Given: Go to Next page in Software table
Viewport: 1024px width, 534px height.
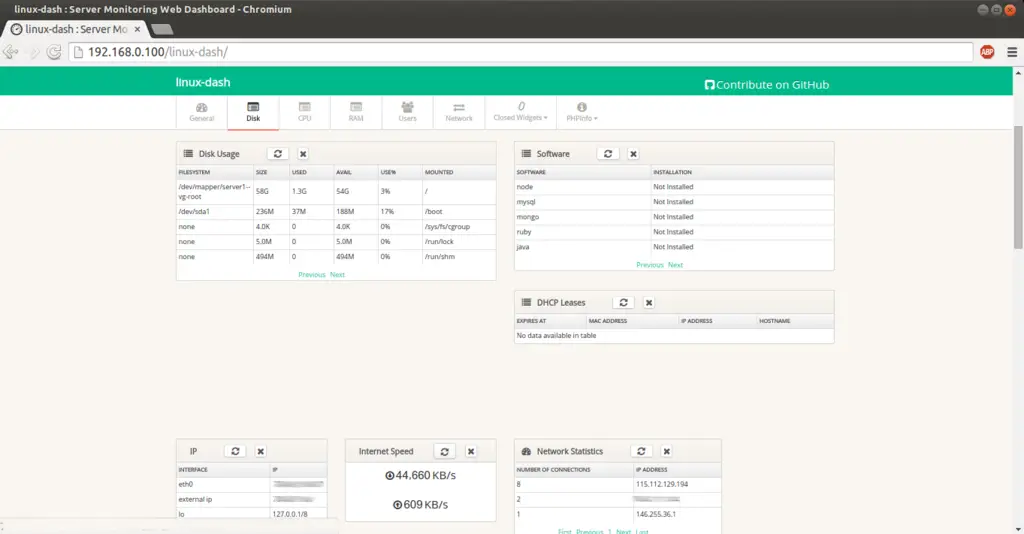Looking at the screenshot, I should pyautogui.click(x=675, y=265).
